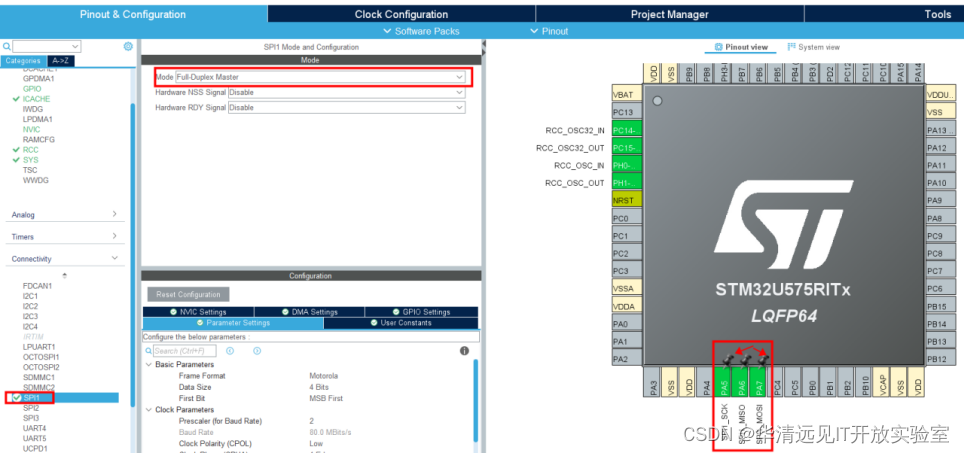Click the Prescaler value 2
The image size is (964, 454).
(x=312, y=421)
